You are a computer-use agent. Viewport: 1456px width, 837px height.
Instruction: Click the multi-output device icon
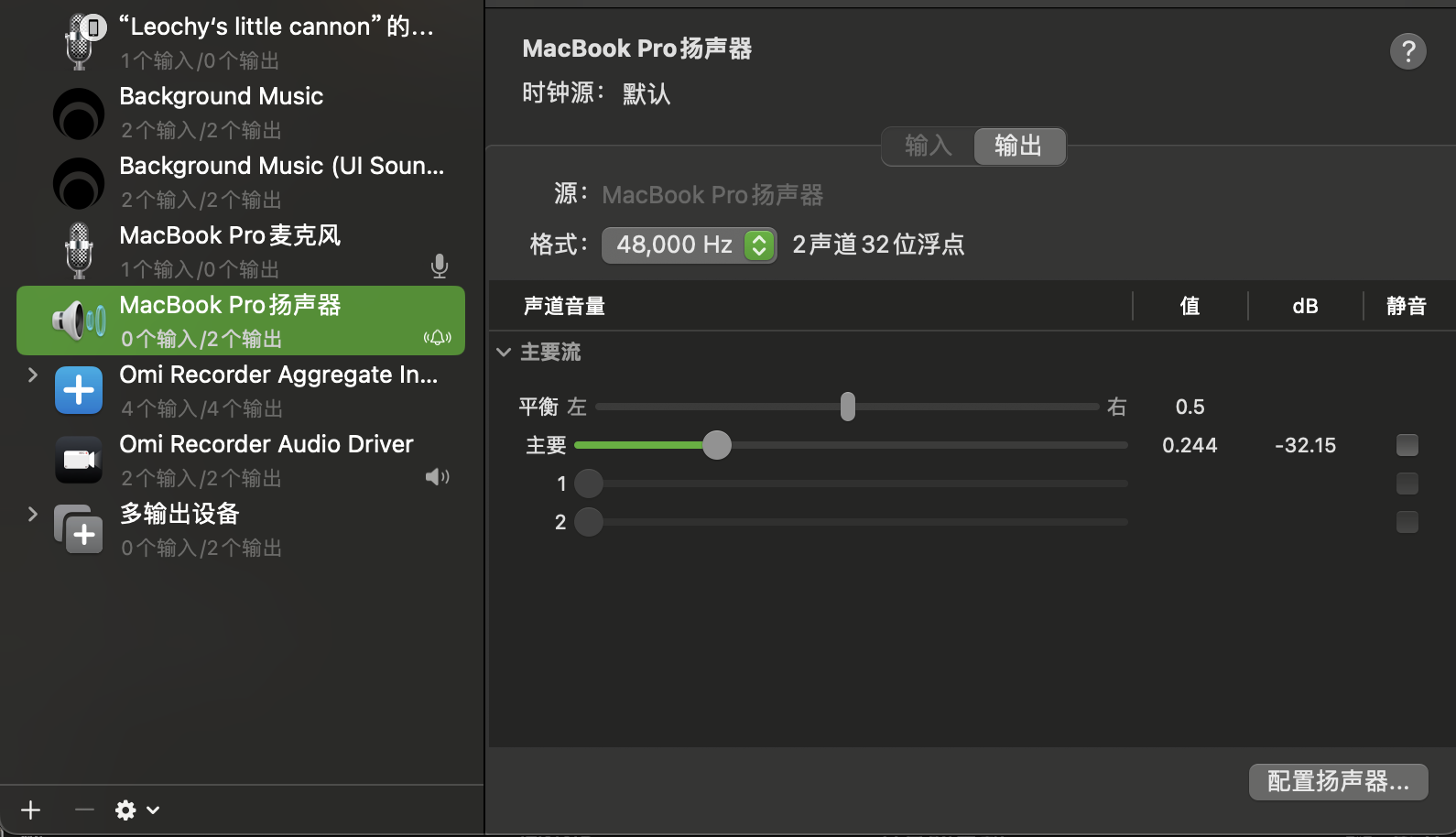point(79,529)
